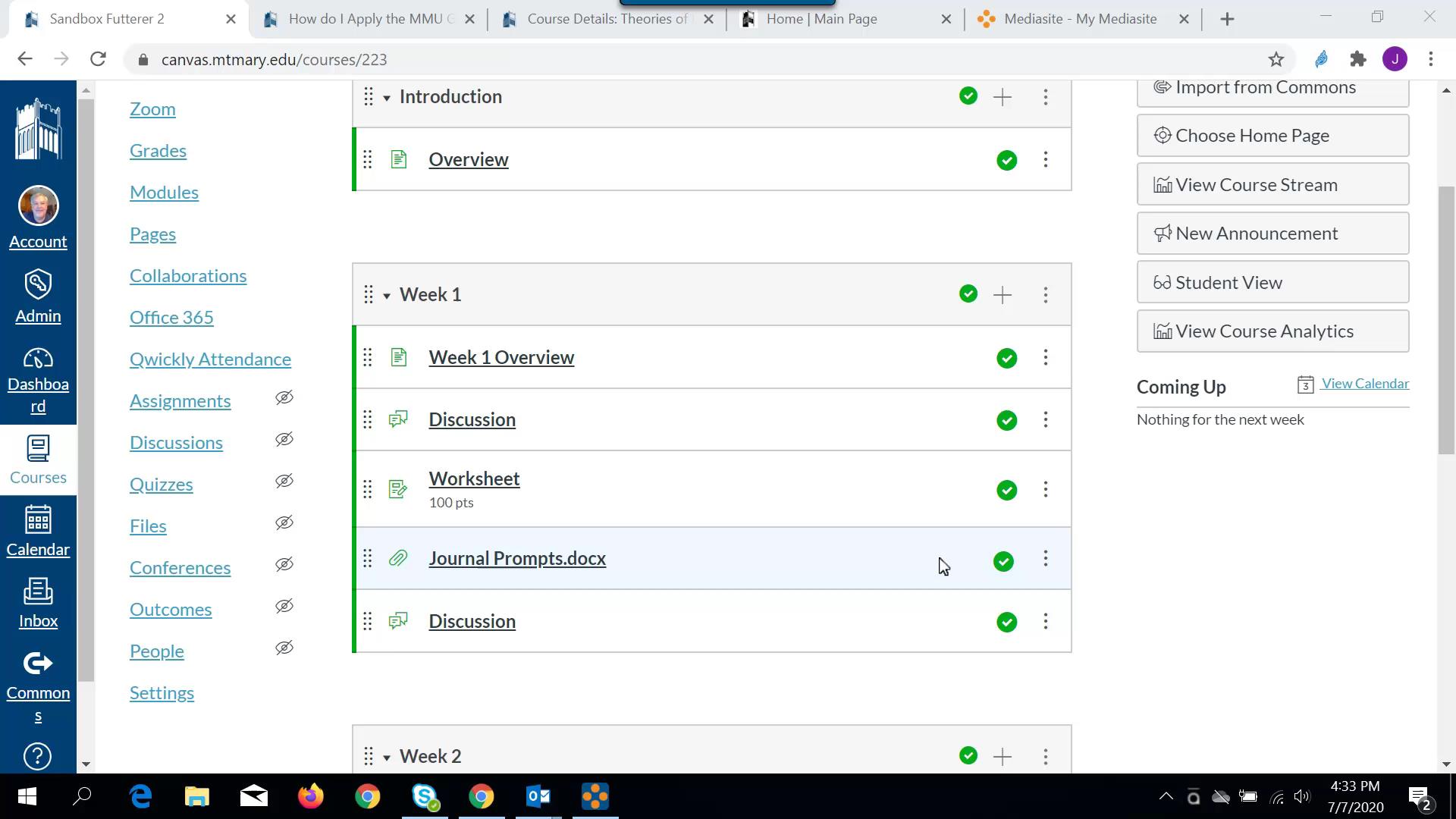The height and width of the screenshot is (819, 1456).
Task: Collapse the Week 2 module
Action: (388, 756)
